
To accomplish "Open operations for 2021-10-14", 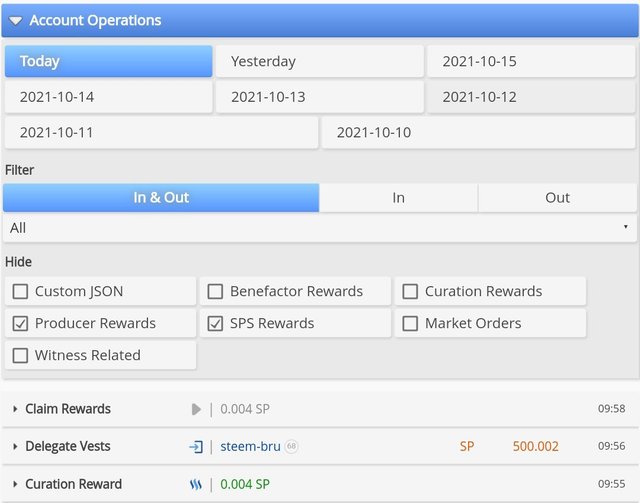I will click(x=109, y=97).
